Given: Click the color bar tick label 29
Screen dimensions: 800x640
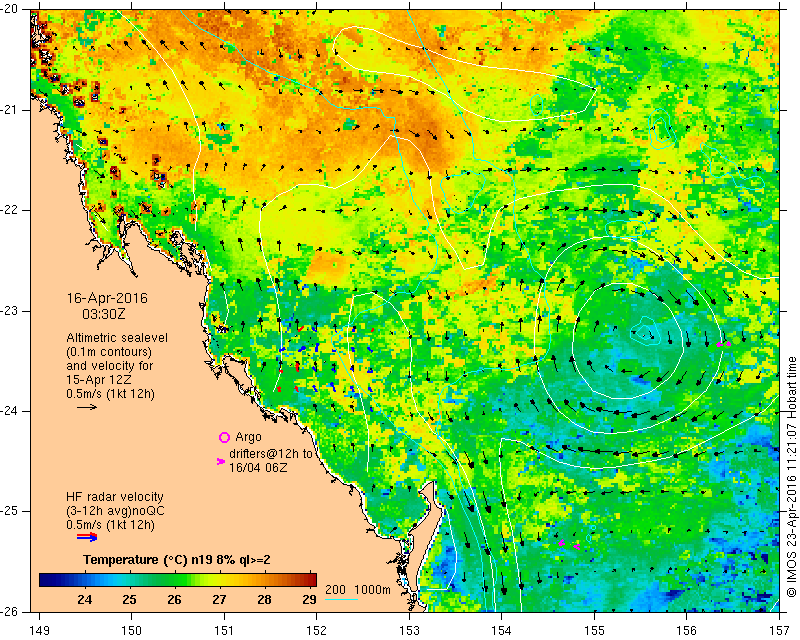Looking at the screenshot, I should coord(309,599).
